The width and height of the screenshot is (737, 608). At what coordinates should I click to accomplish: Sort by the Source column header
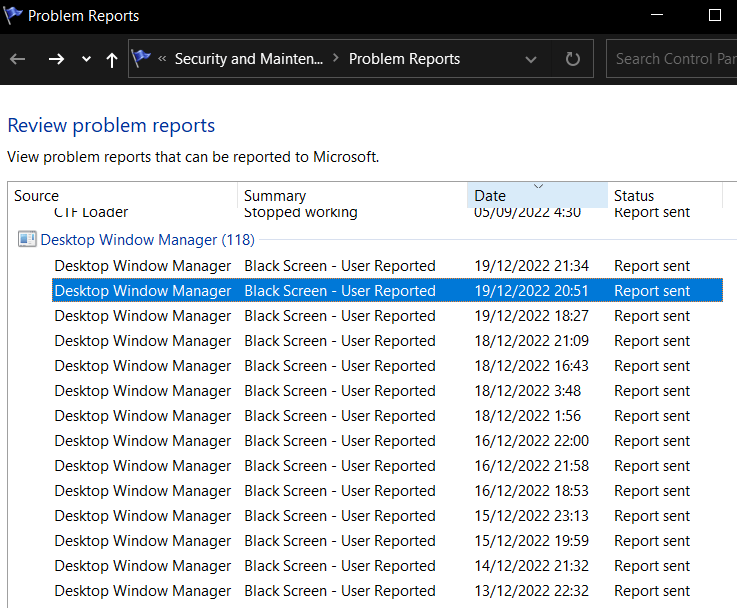pos(122,195)
